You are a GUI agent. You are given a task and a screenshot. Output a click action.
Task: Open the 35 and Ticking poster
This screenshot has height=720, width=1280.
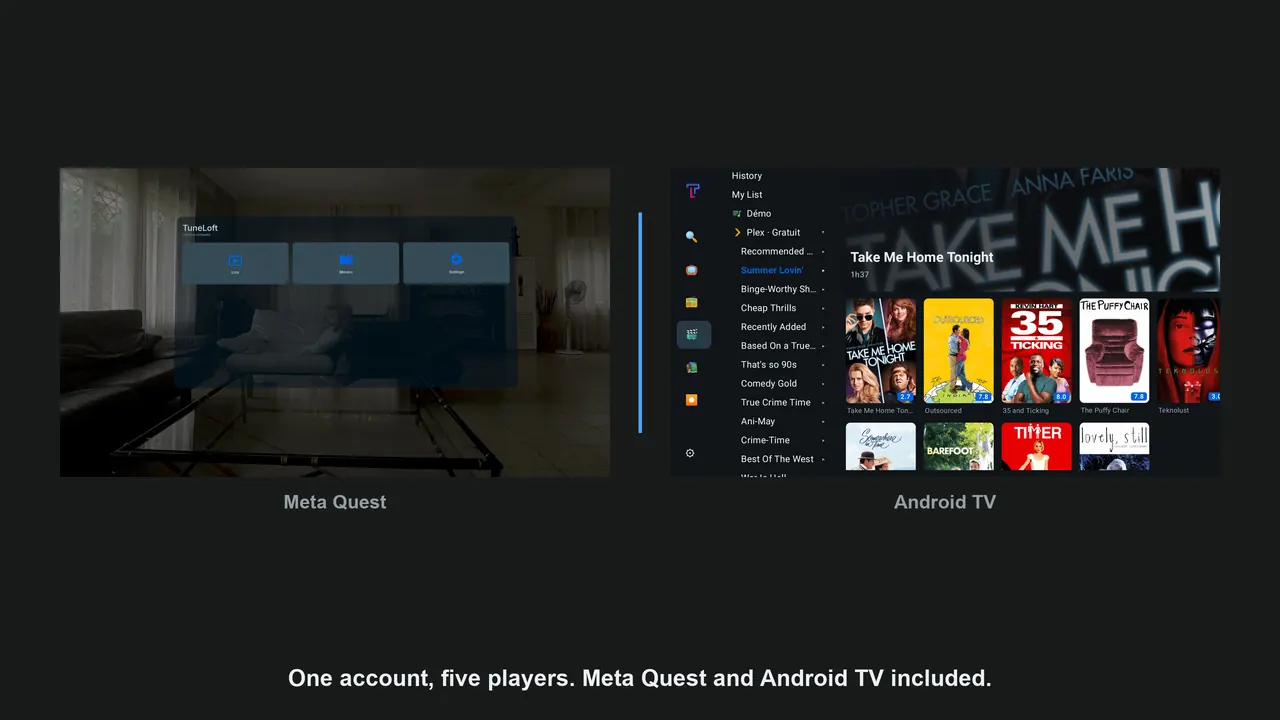(x=1037, y=351)
